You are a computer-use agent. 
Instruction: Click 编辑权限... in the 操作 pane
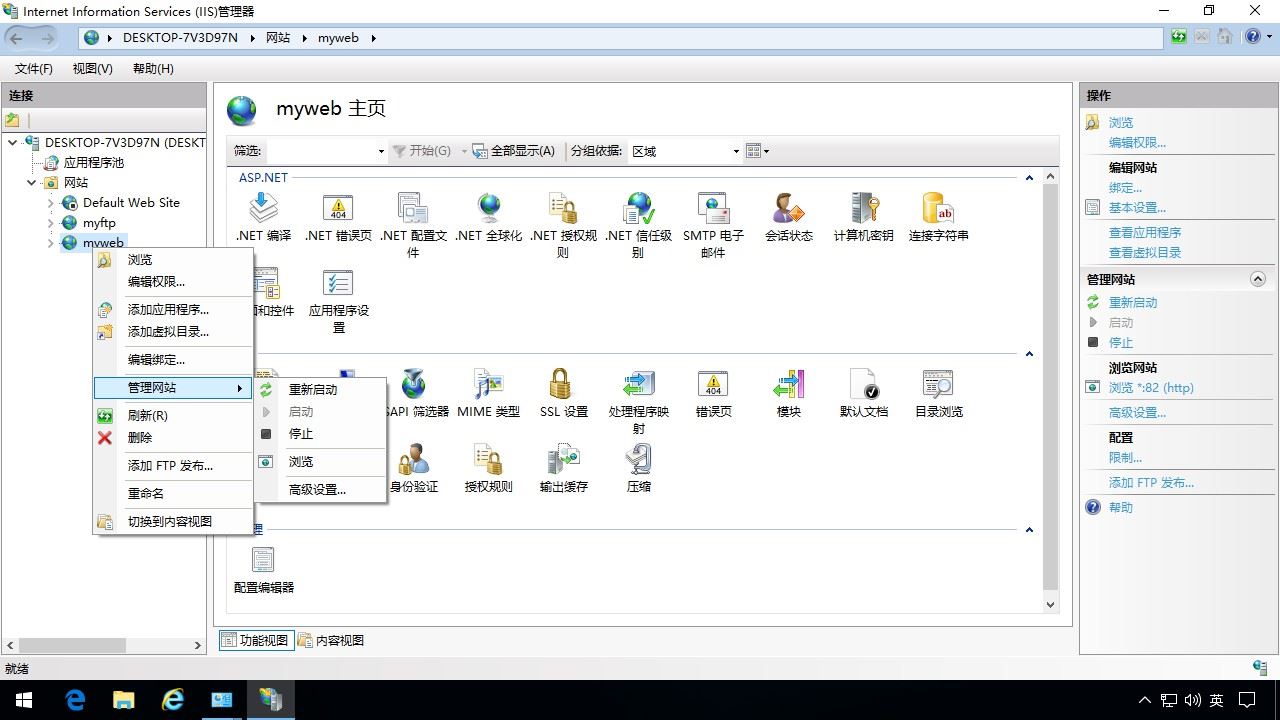[x=1137, y=143]
